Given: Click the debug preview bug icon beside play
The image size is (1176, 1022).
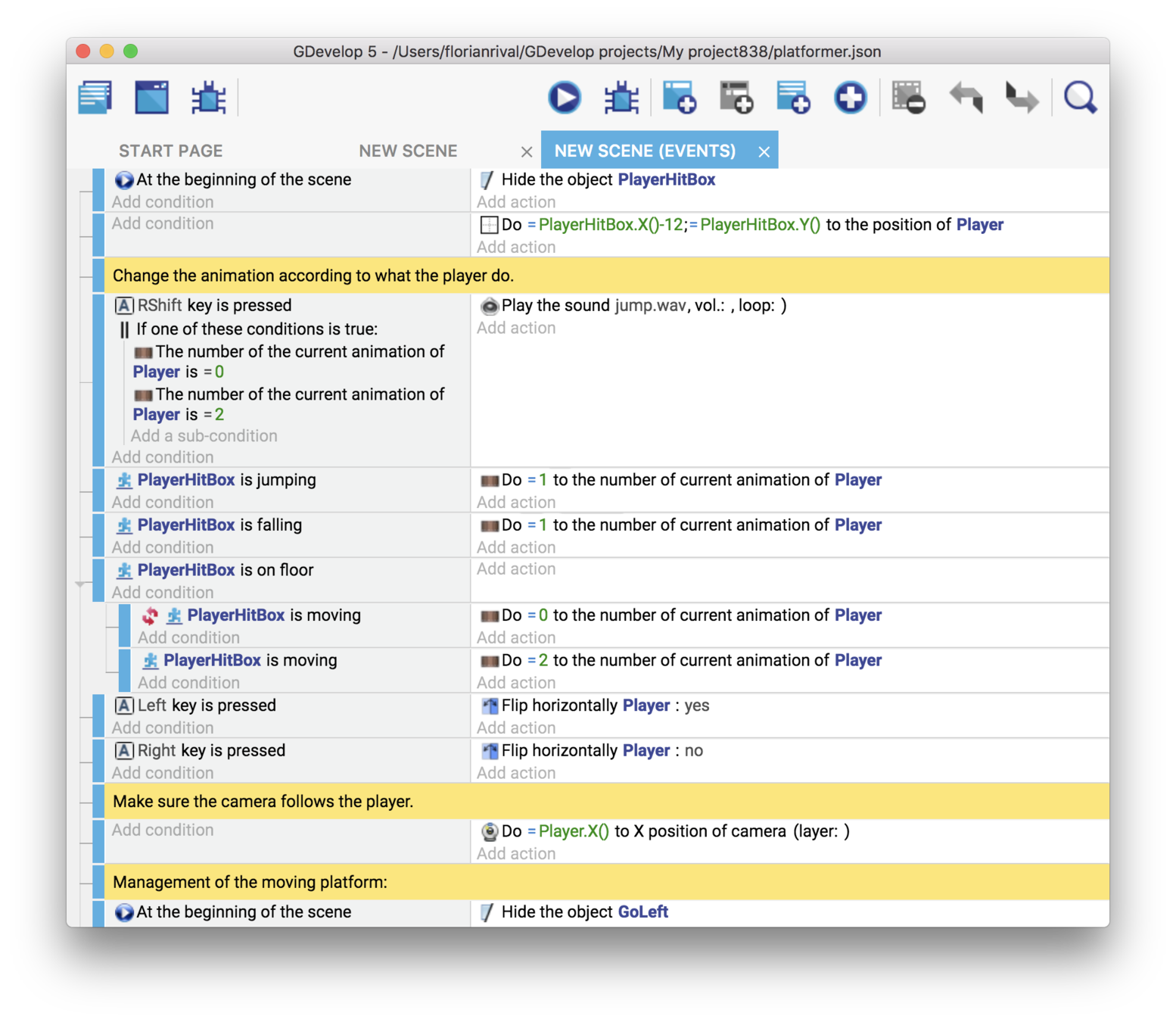Looking at the screenshot, I should click(x=621, y=98).
